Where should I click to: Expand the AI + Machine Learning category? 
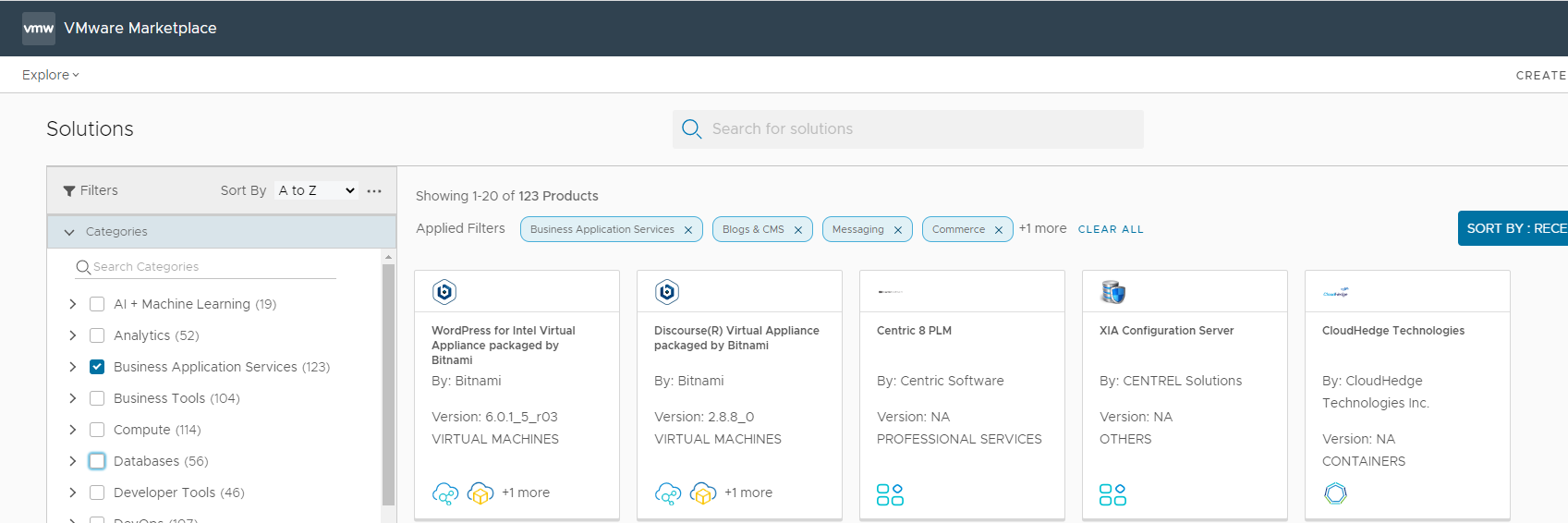click(73, 304)
